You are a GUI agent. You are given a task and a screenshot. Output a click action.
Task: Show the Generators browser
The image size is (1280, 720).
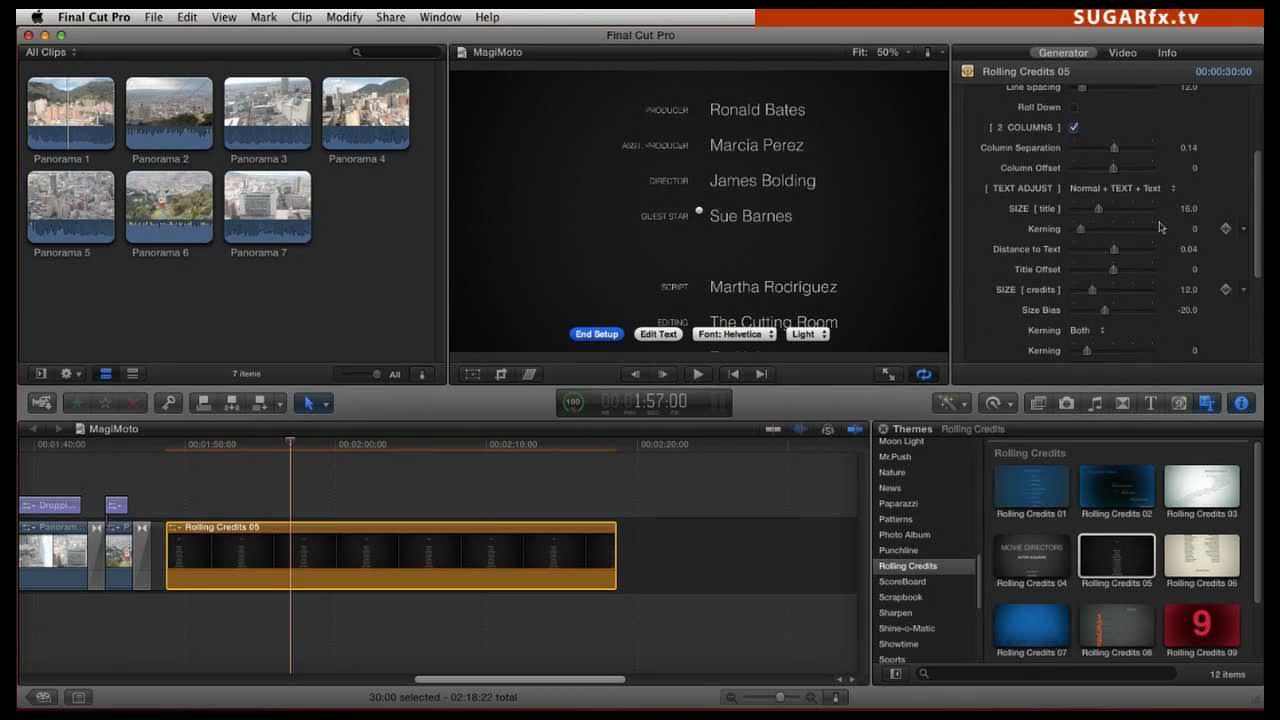pos(1179,403)
